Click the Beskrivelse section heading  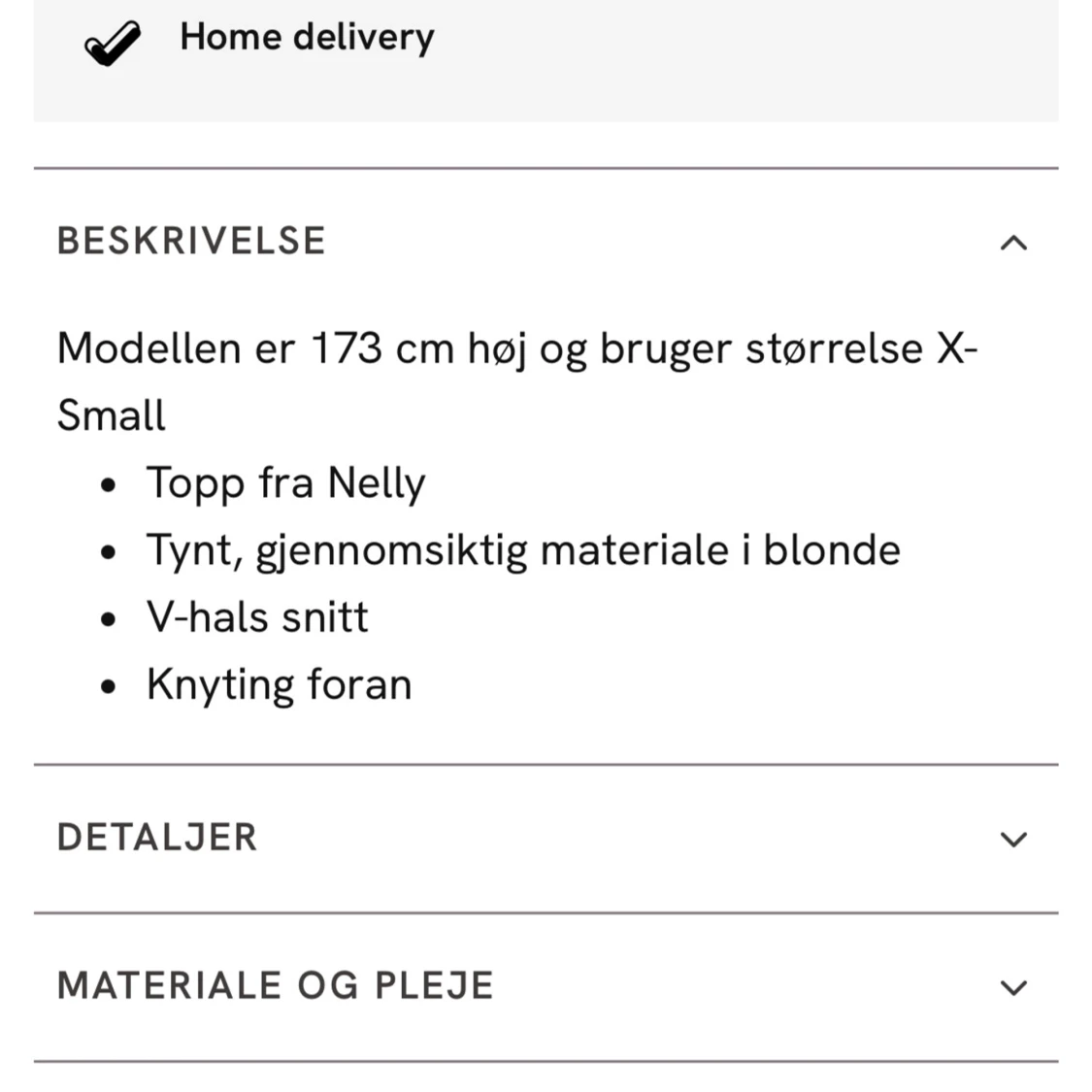point(191,241)
